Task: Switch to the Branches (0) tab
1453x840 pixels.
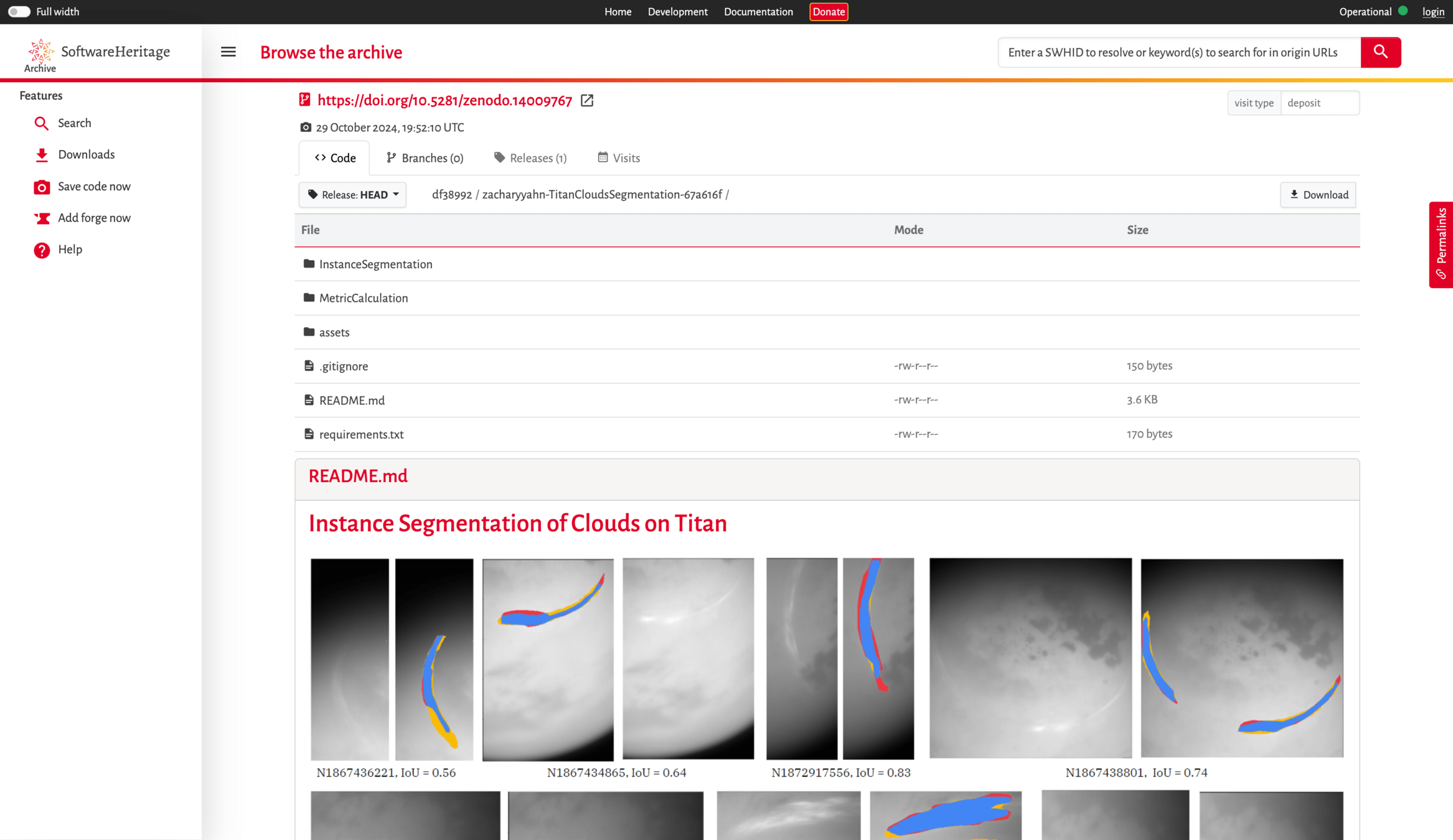Action: [x=425, y=158]
